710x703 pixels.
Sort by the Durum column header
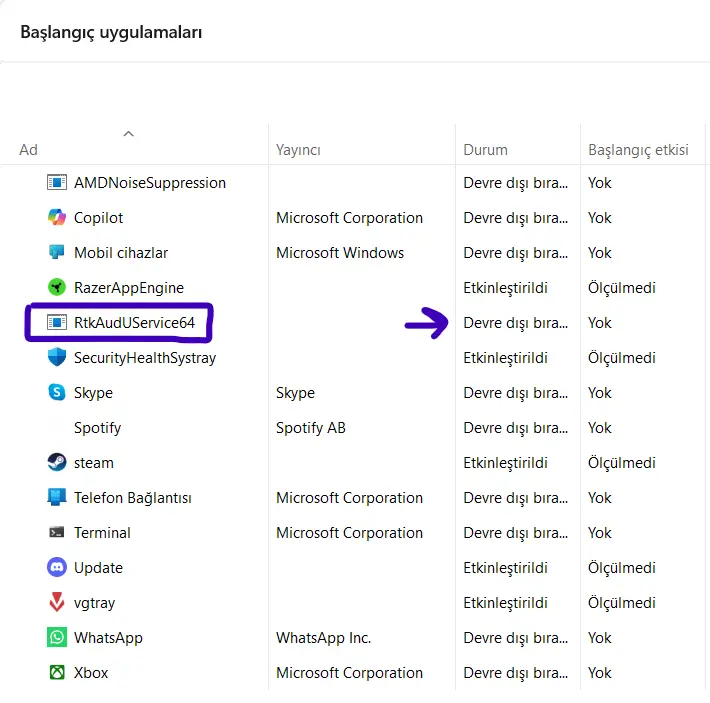[x=485, y=150]
